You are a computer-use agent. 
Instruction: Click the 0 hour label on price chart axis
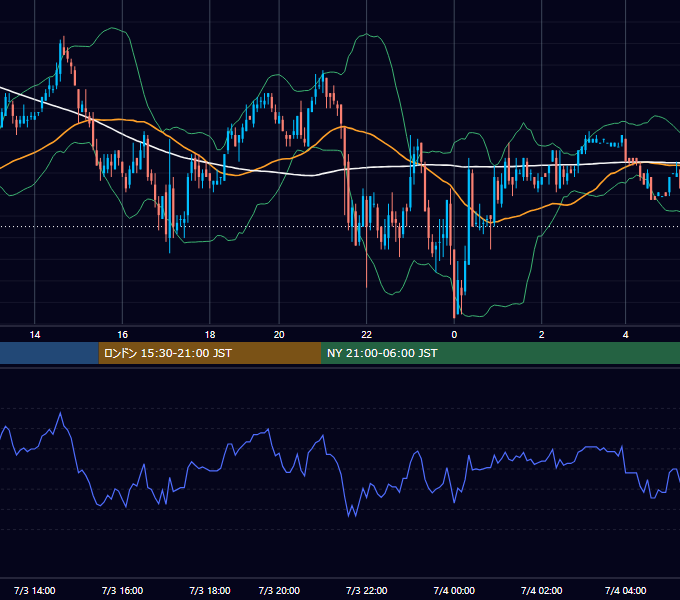click(x=454, y=335)
